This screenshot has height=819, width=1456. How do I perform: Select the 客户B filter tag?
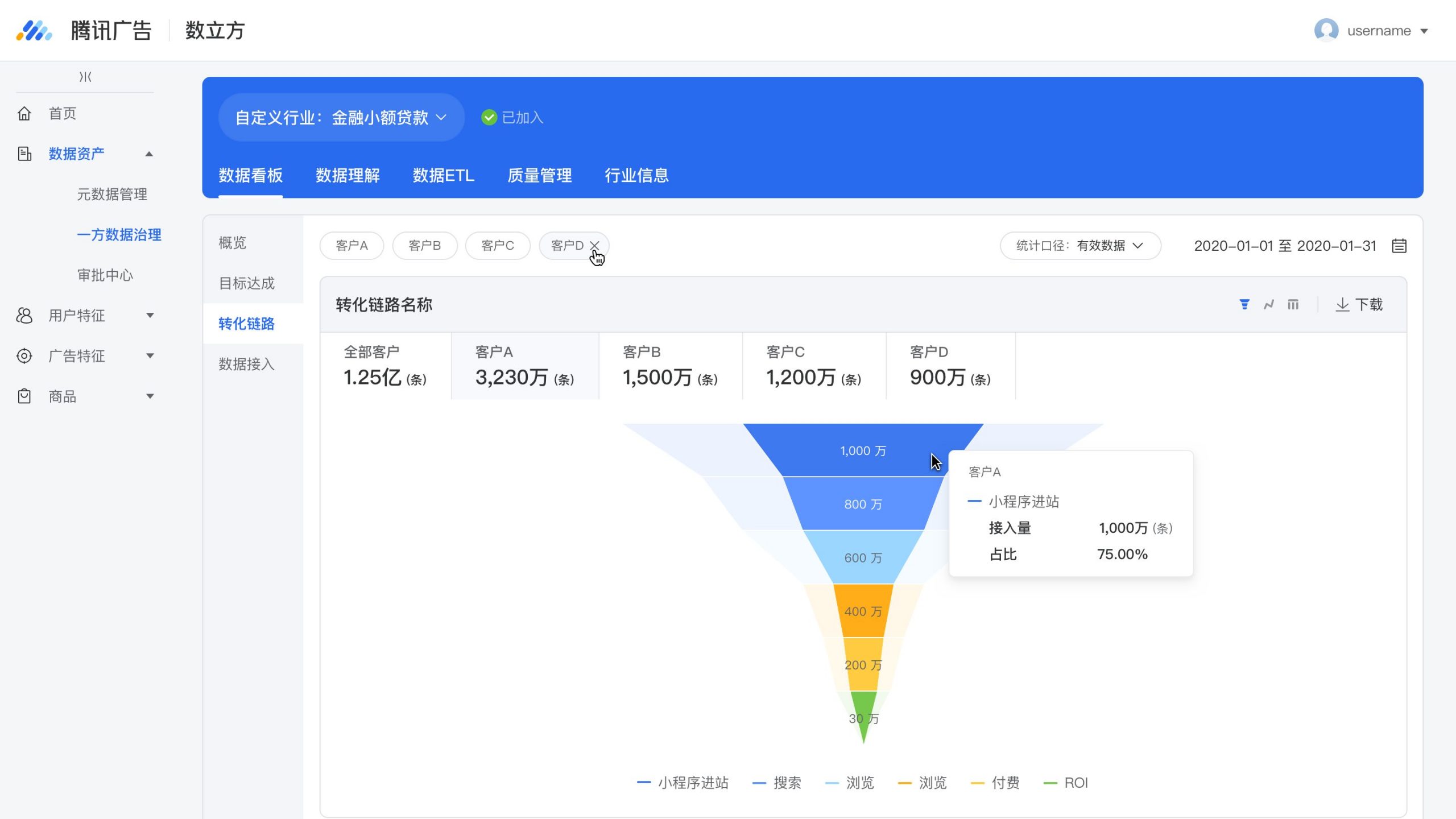[425, 246]
